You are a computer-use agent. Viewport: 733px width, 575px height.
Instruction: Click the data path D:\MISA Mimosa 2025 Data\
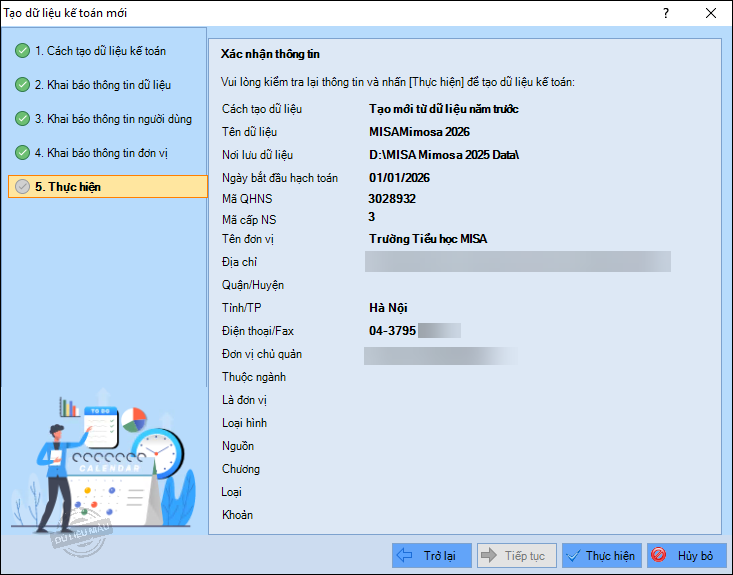point(443,155)
